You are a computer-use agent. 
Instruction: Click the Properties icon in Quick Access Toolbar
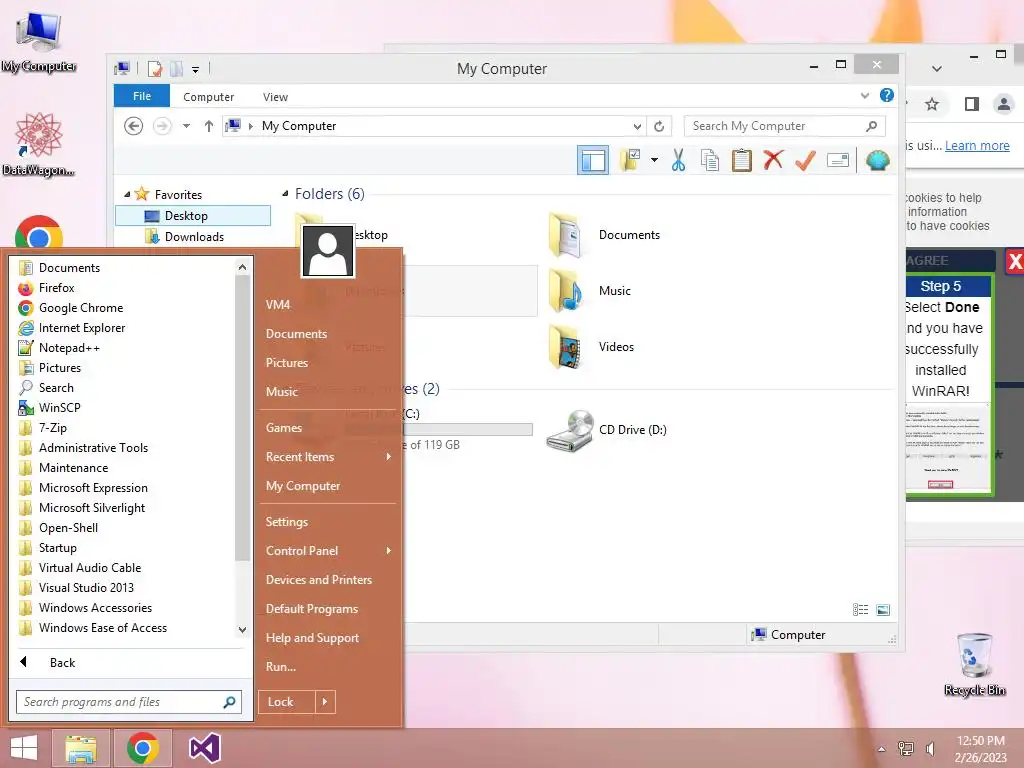pos(155,69)
